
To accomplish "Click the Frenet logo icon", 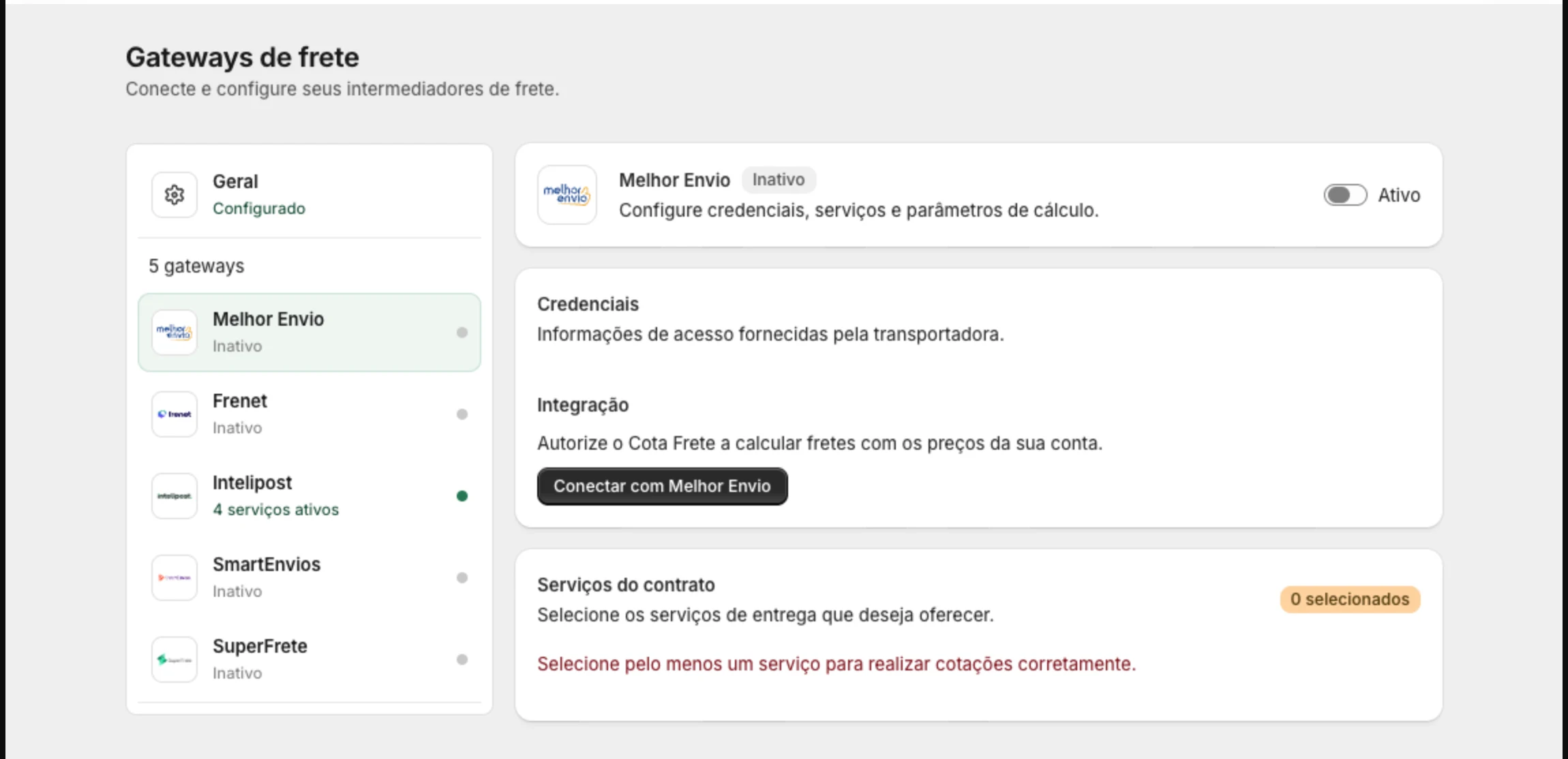I will point(175,414).
